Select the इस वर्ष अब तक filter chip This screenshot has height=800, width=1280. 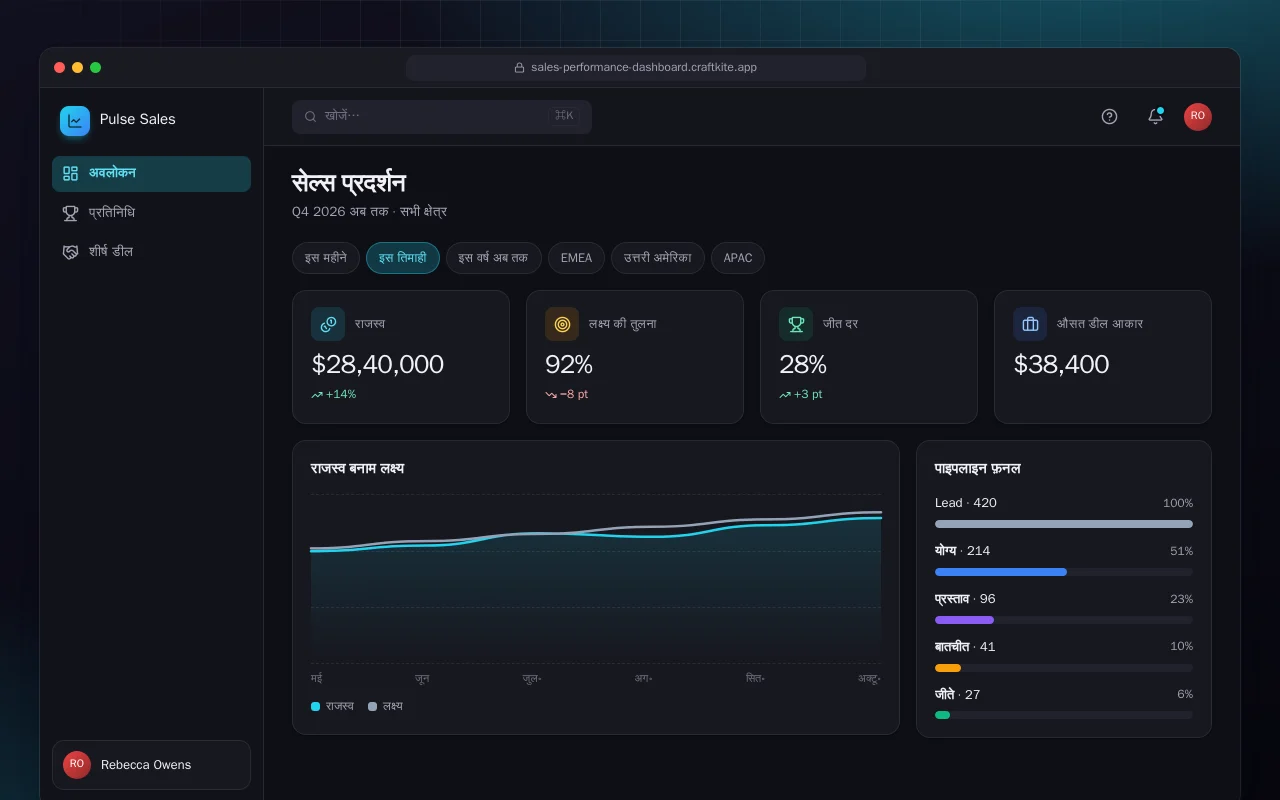(494, 258)
